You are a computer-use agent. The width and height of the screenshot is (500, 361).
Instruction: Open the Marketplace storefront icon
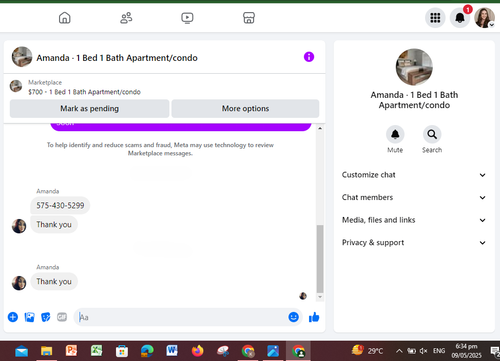[249, 18]
